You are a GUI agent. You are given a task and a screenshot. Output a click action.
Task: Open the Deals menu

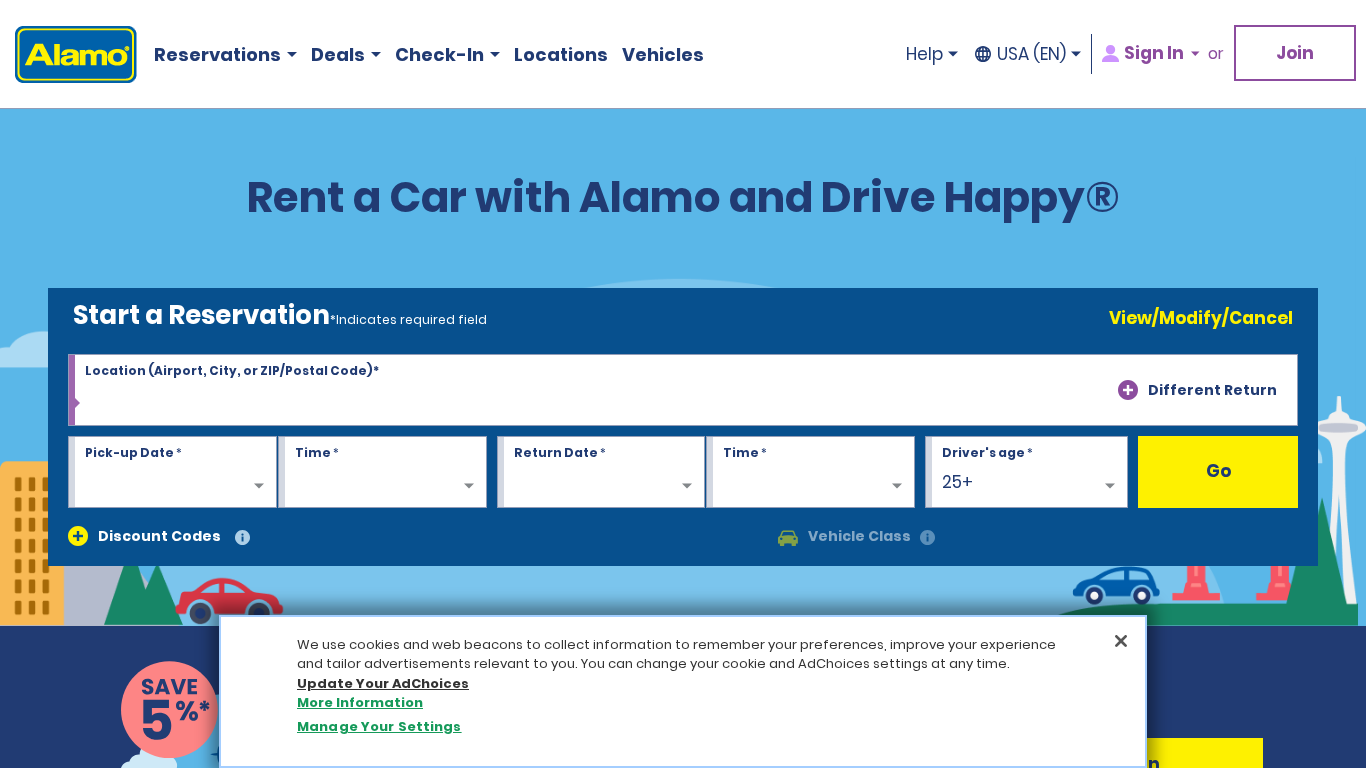[x=345, y=55]
